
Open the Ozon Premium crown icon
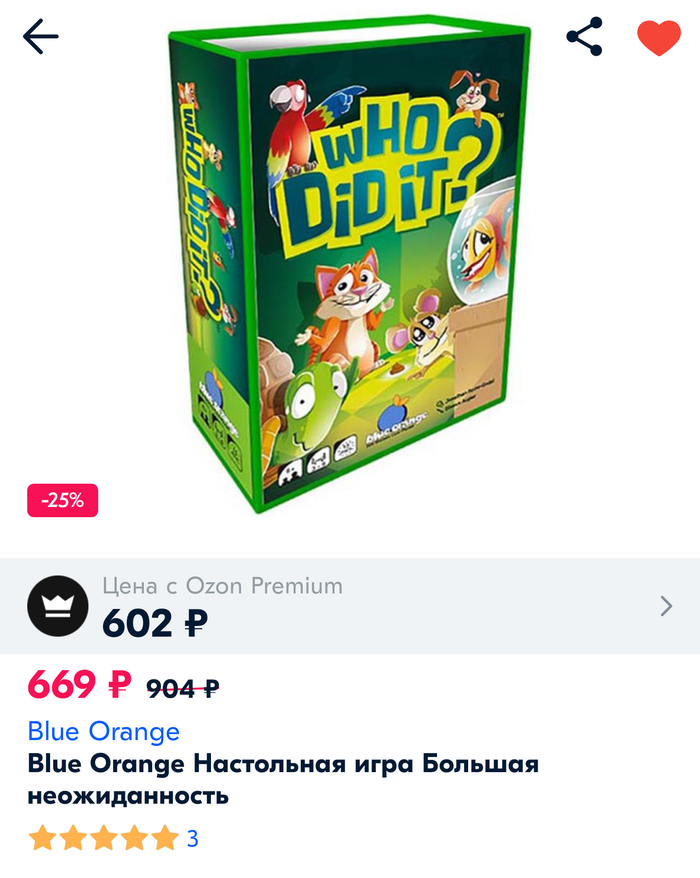(x=58, y=606)
